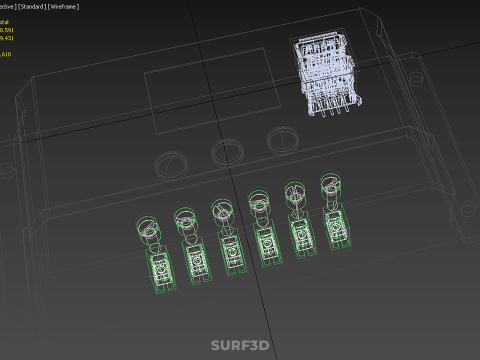Select the rectangular display cutout outline
480x360 pixels.
pyautogui.click(x=212, y=91)
